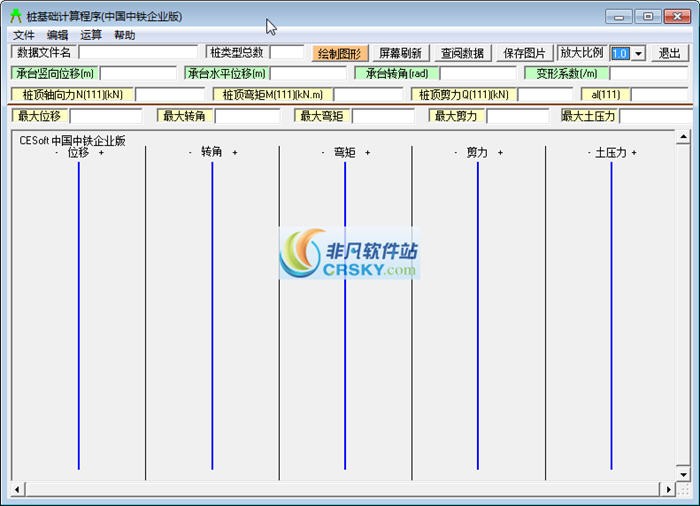Click the 位移 chart heading
The height and width of the screenshot is (506, 700).
pos(79,152)
